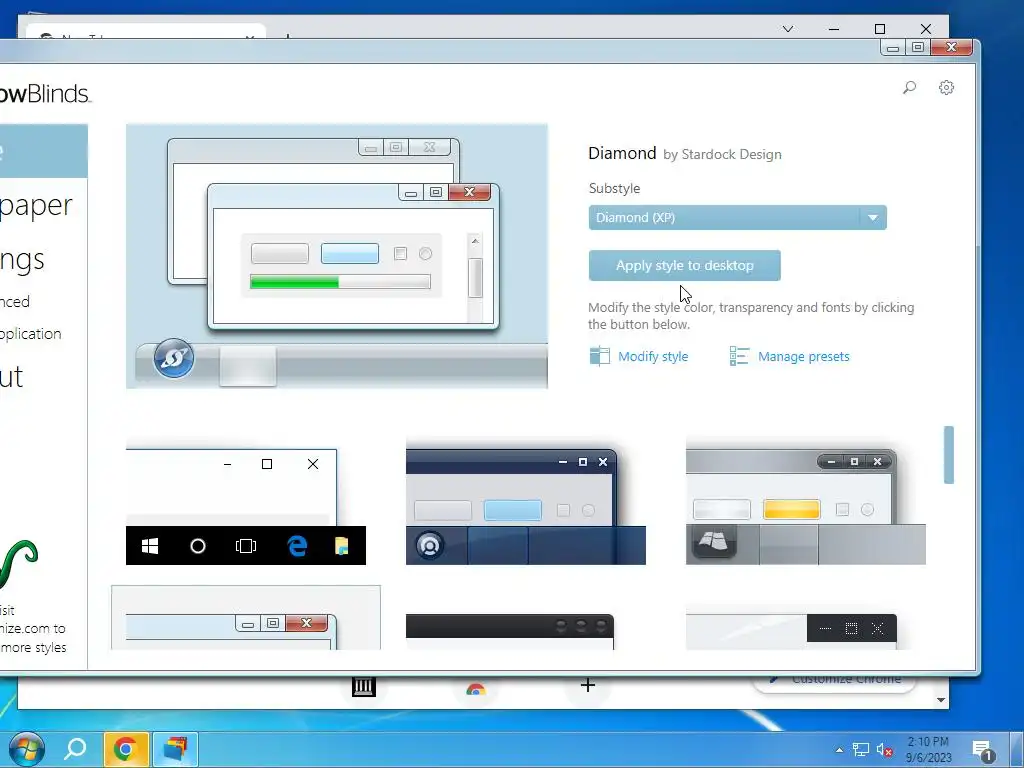
Task: Open the Settings section in sidebar
Action: coord(22,259)
